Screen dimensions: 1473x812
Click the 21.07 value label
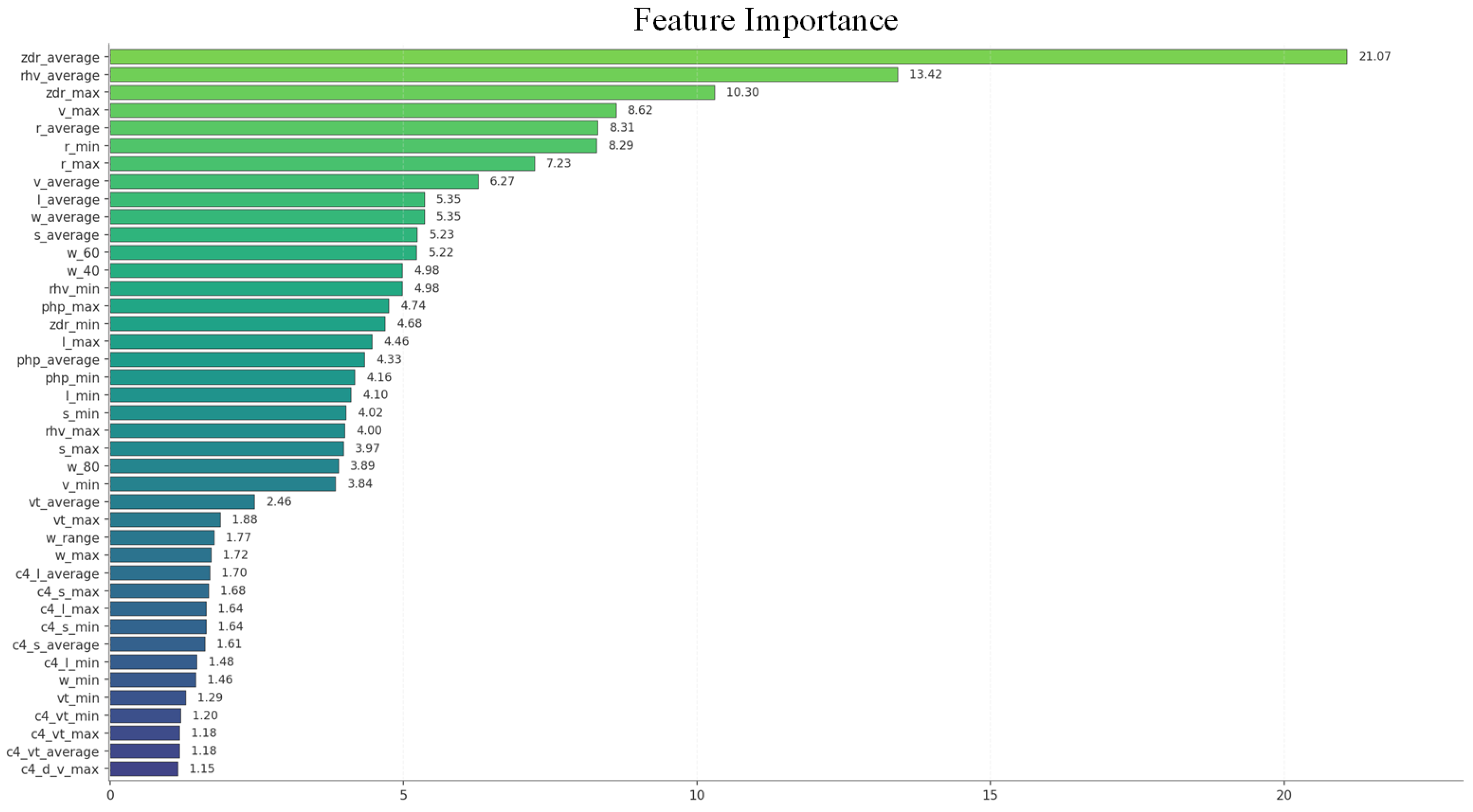pos(1374,56)
